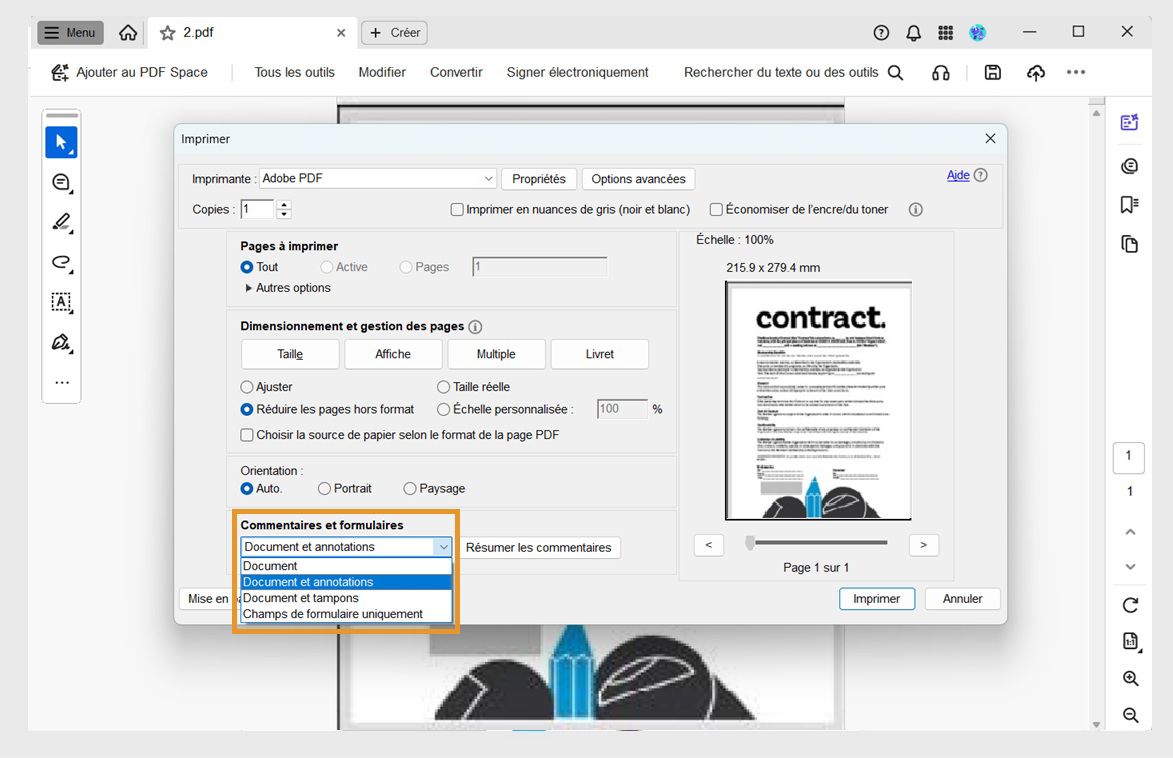Open the Fill and Sign pen tool

tap(61, 342)
